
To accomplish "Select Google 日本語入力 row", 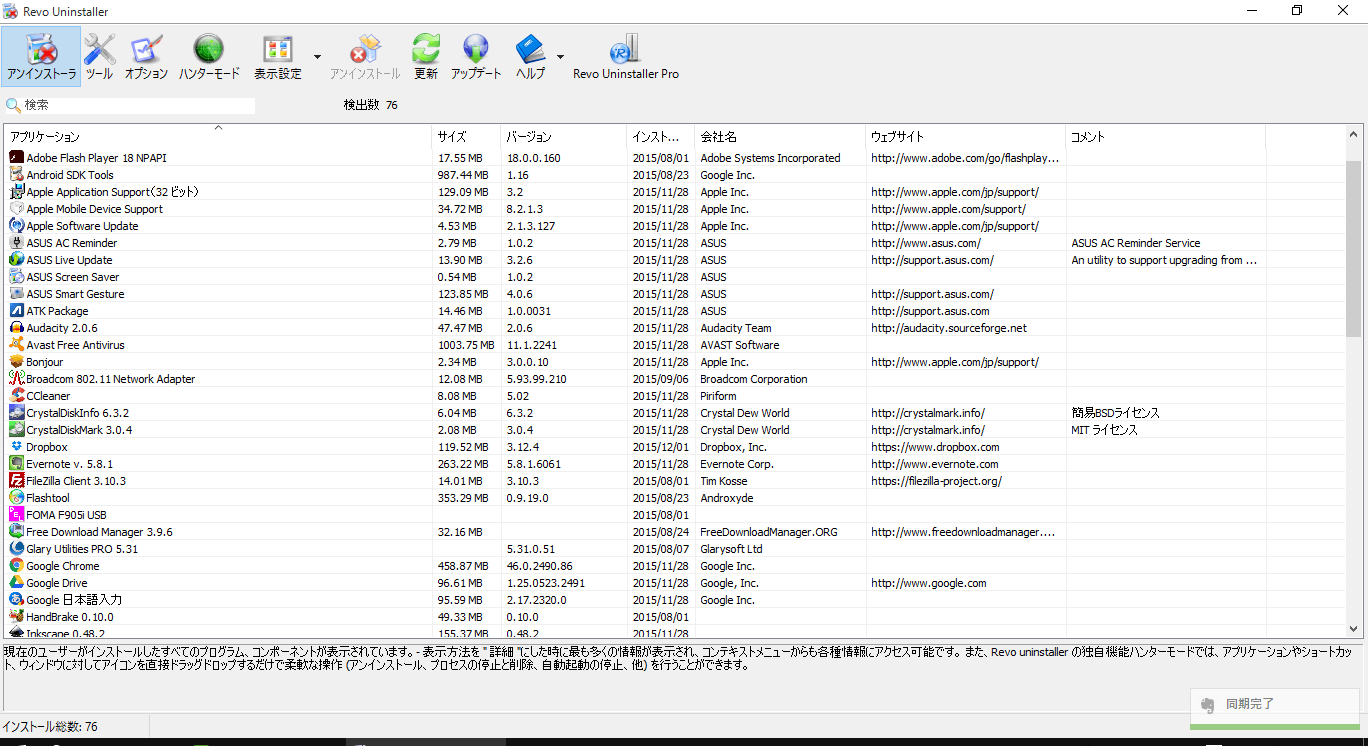I will coord(675,600).
